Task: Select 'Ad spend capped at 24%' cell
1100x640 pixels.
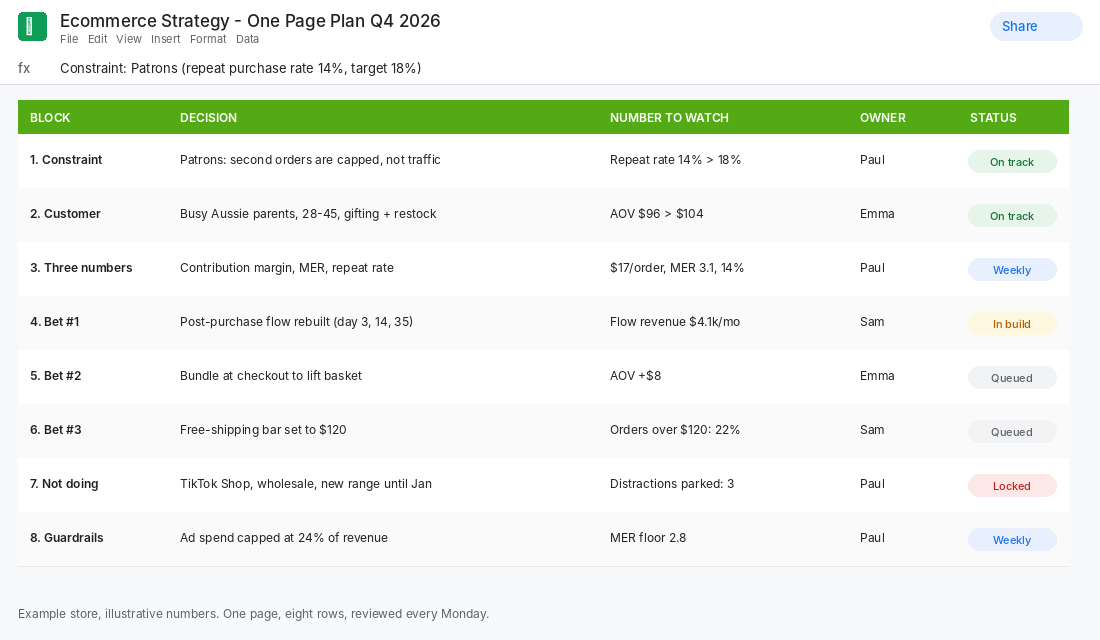Action: tap(283, 538)
